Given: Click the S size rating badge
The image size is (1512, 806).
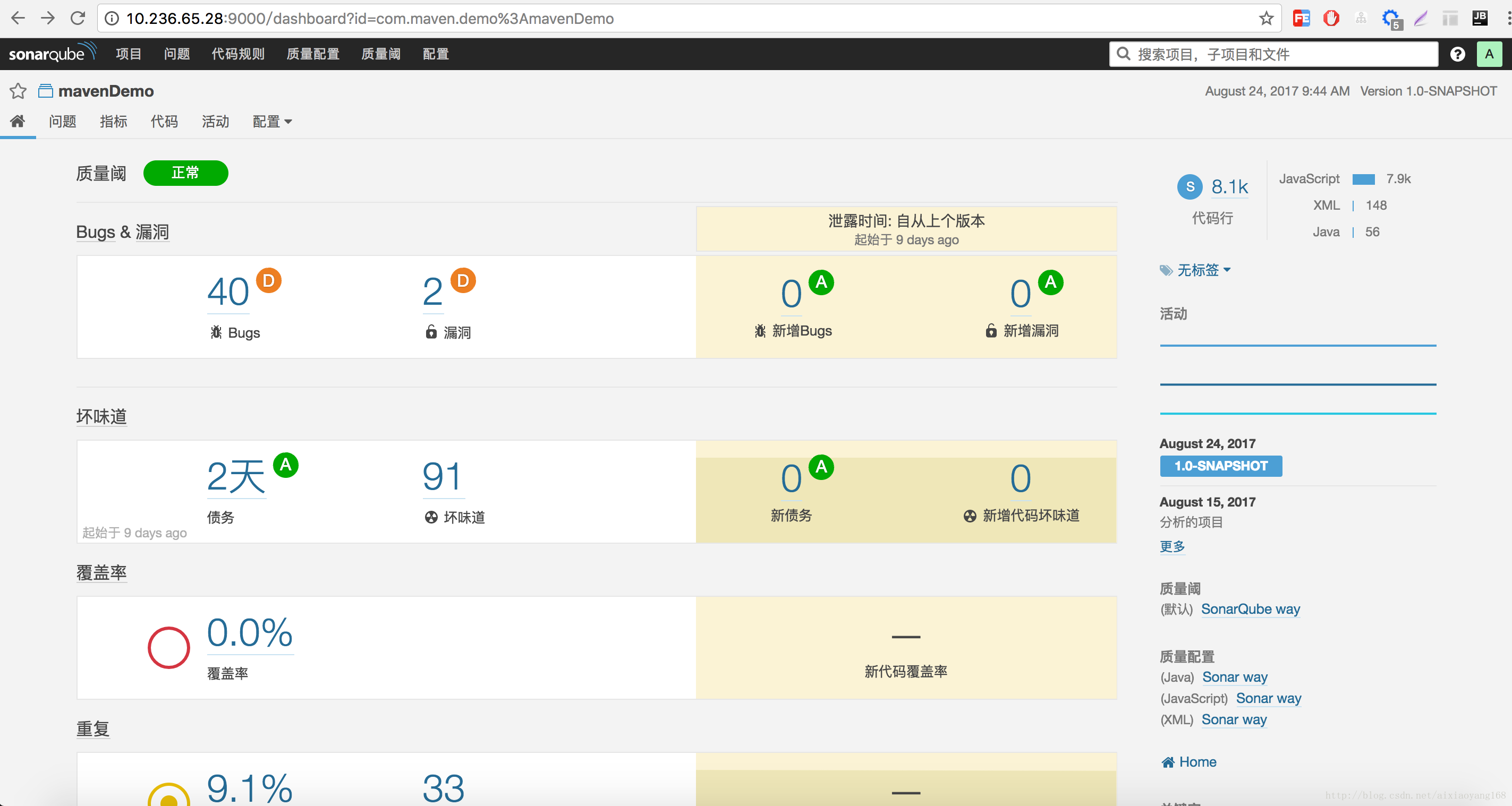Looking at the screenshot, I should (1190, 186).
